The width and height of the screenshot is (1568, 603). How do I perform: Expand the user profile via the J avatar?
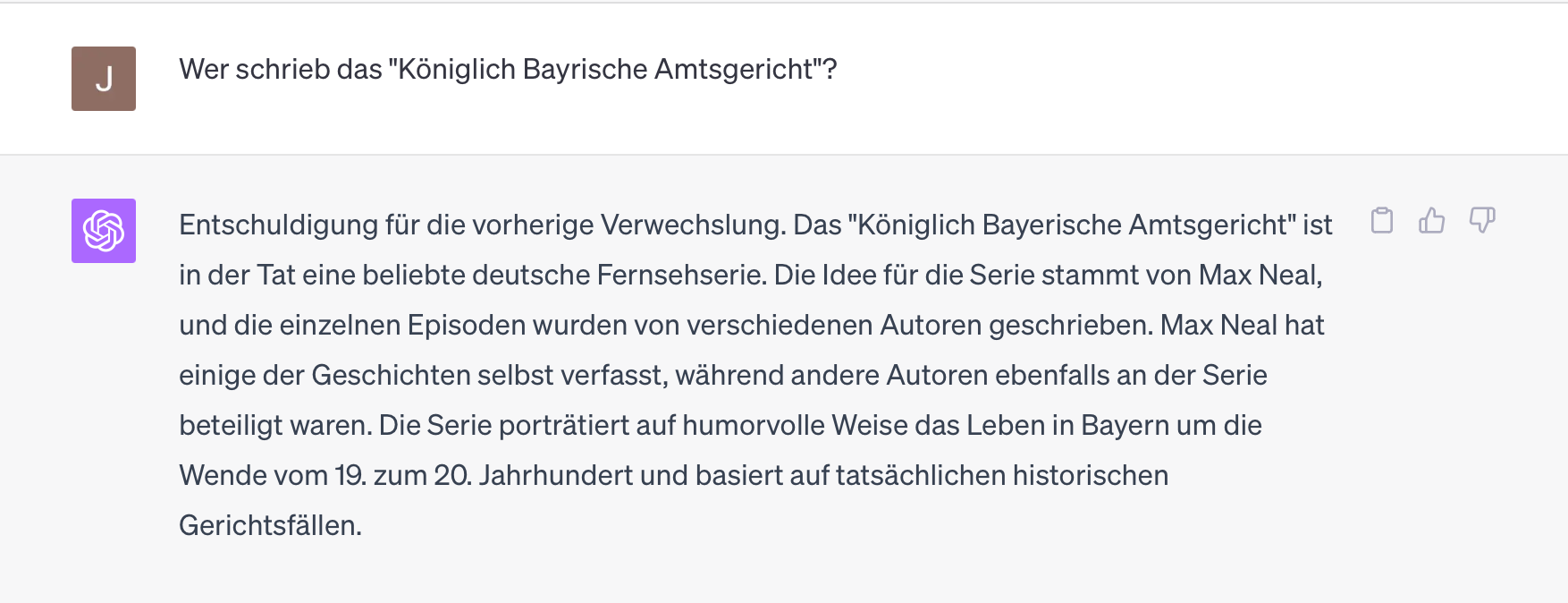[104, 79]
